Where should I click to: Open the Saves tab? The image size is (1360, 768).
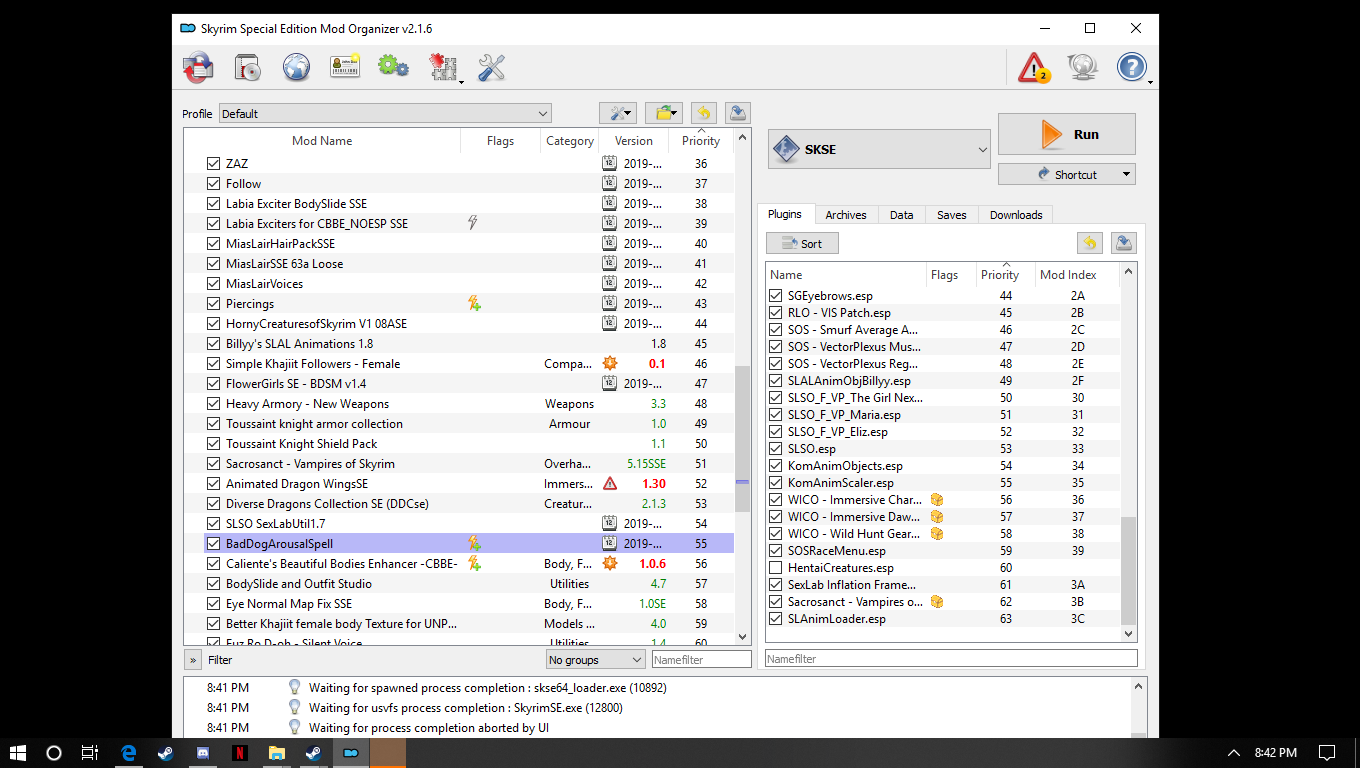(x=951, y=215)
